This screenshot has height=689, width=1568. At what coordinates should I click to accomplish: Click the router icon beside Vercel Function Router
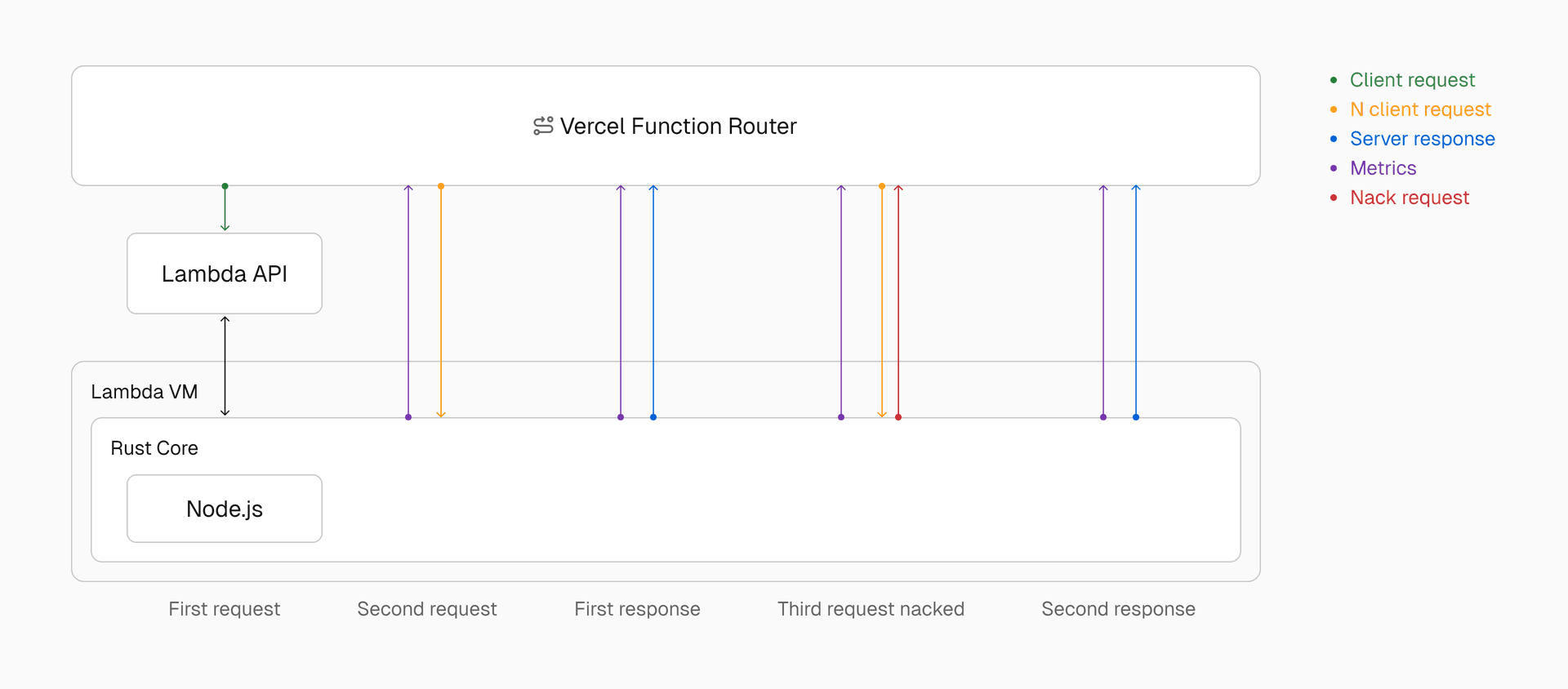[x=543, y=126]
